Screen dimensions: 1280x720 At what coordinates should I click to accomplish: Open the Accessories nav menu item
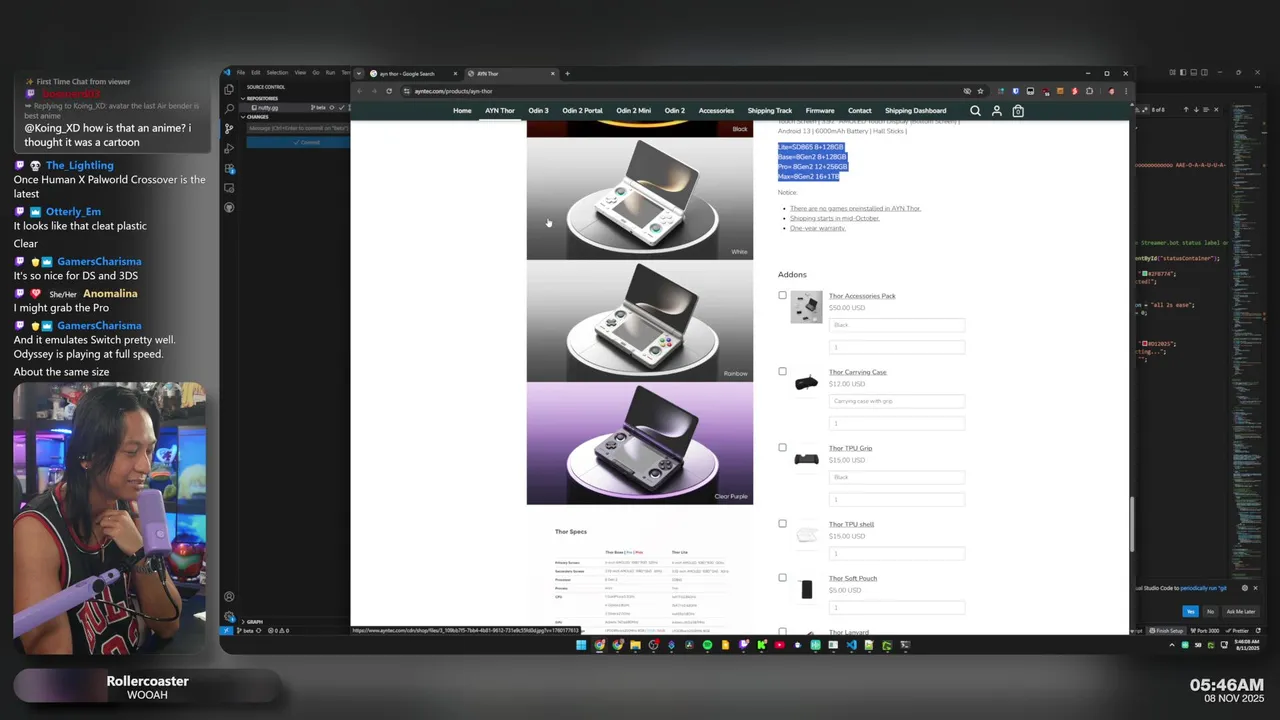click(716, 111)
